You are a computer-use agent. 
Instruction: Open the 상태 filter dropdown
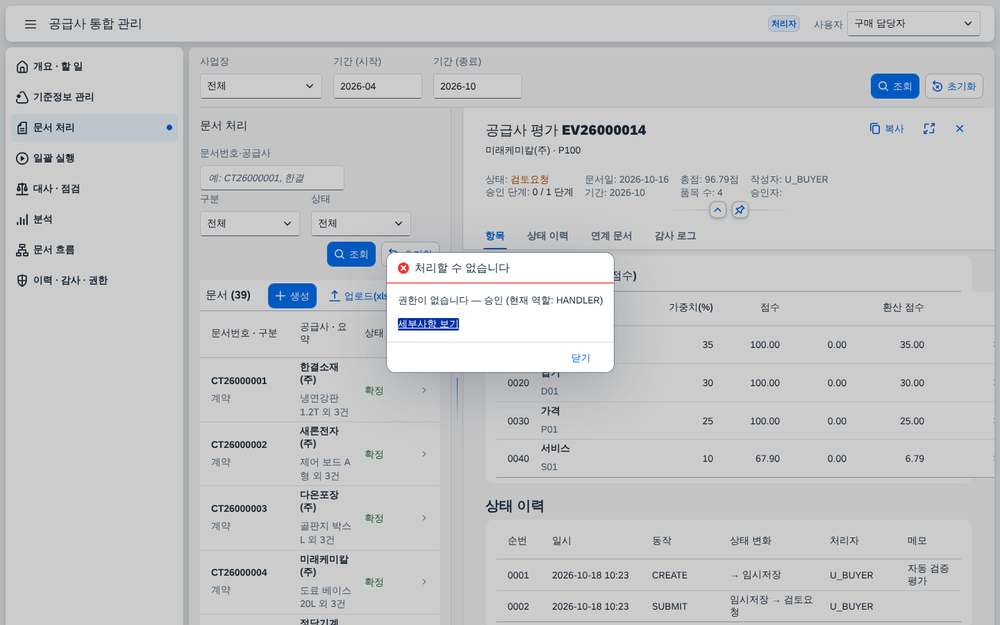(x=361, y=224)
